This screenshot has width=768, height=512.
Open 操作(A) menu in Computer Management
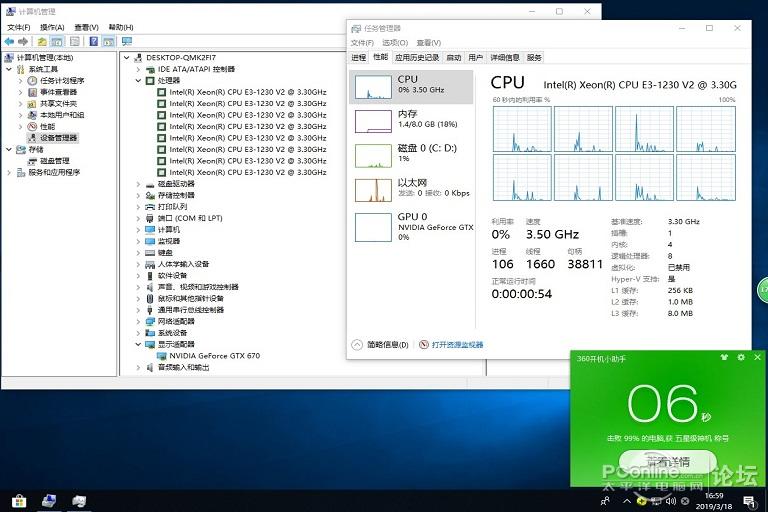[52, 27]
